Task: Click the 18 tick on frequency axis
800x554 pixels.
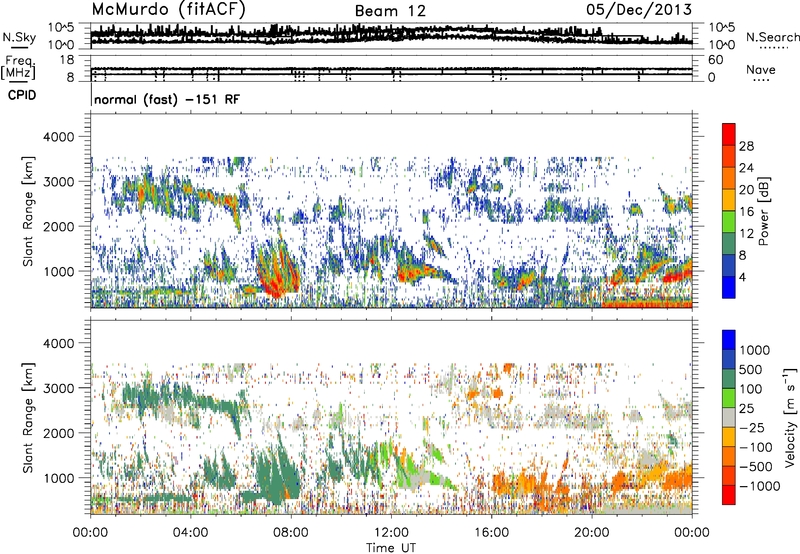Action: pyautogui.click(x=67, y=60)
